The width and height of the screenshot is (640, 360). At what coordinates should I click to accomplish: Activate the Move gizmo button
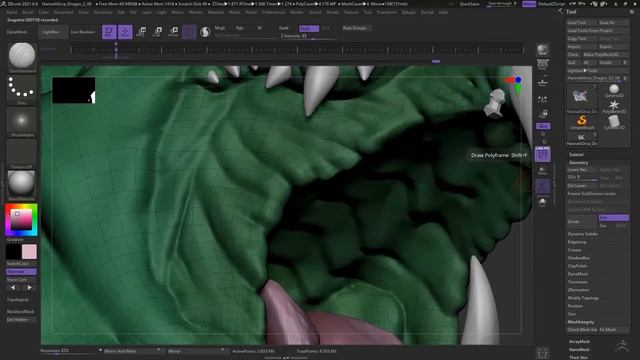pos(141,32)
